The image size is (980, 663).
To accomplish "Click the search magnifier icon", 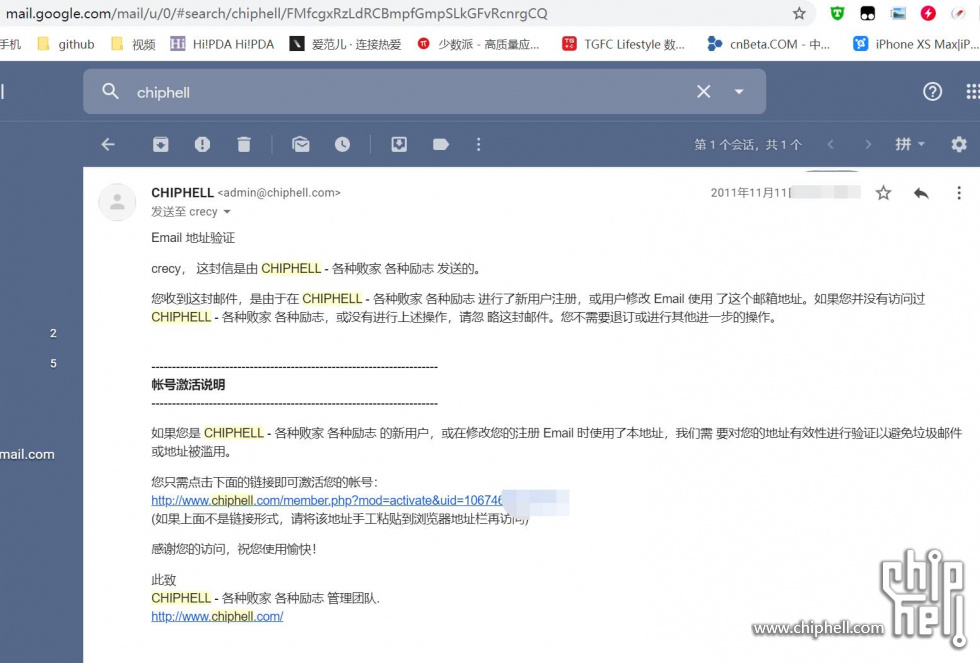I will 111,92.
